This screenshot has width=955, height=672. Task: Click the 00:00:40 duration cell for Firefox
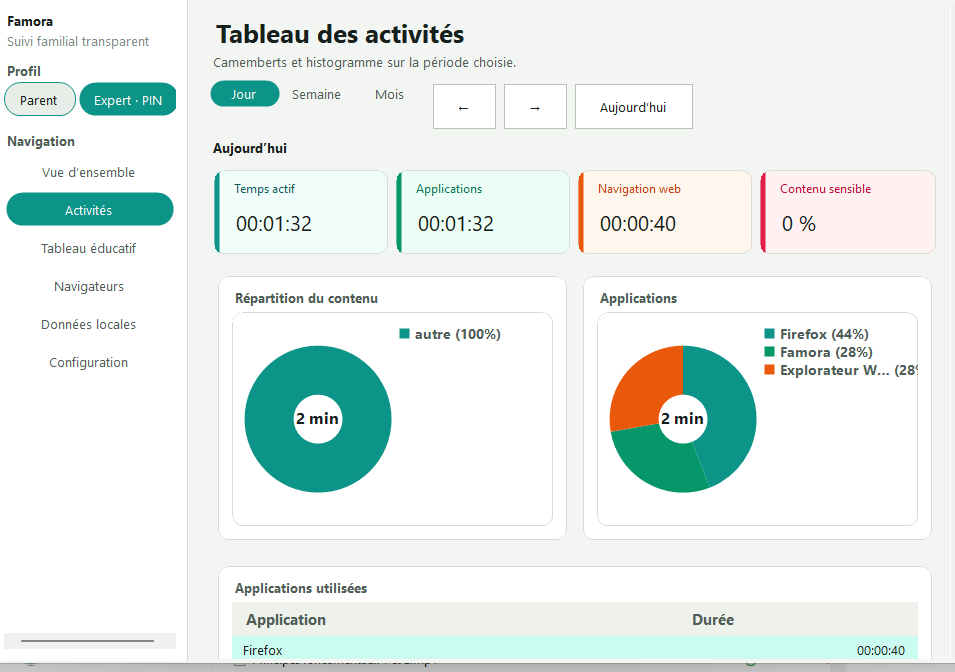pos(881,650)
